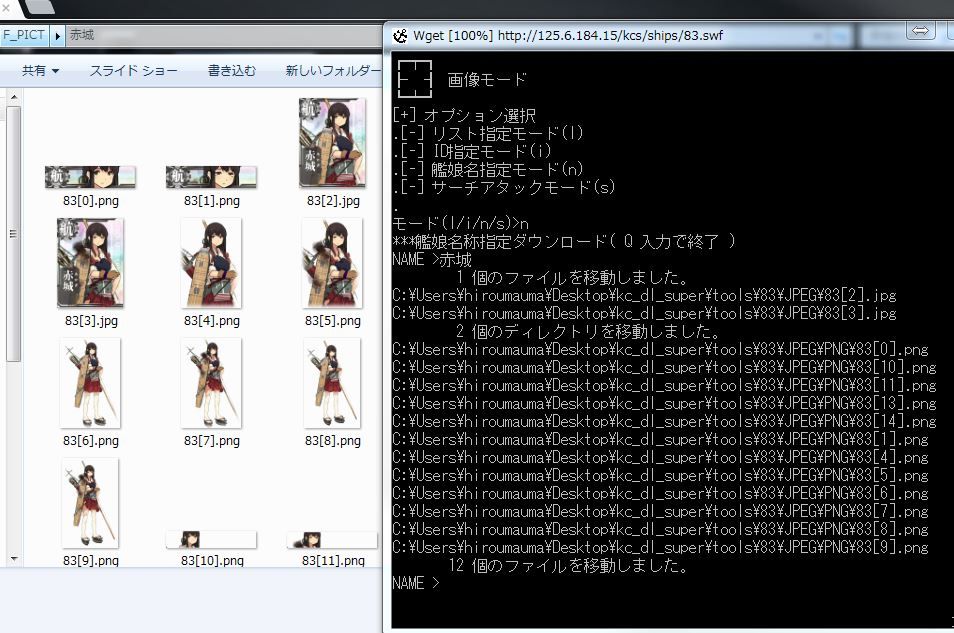Open the 共有 dropdown in Explorer toolbar
The width and height of the screenshot is (954, 633).
tap(40, 71)
